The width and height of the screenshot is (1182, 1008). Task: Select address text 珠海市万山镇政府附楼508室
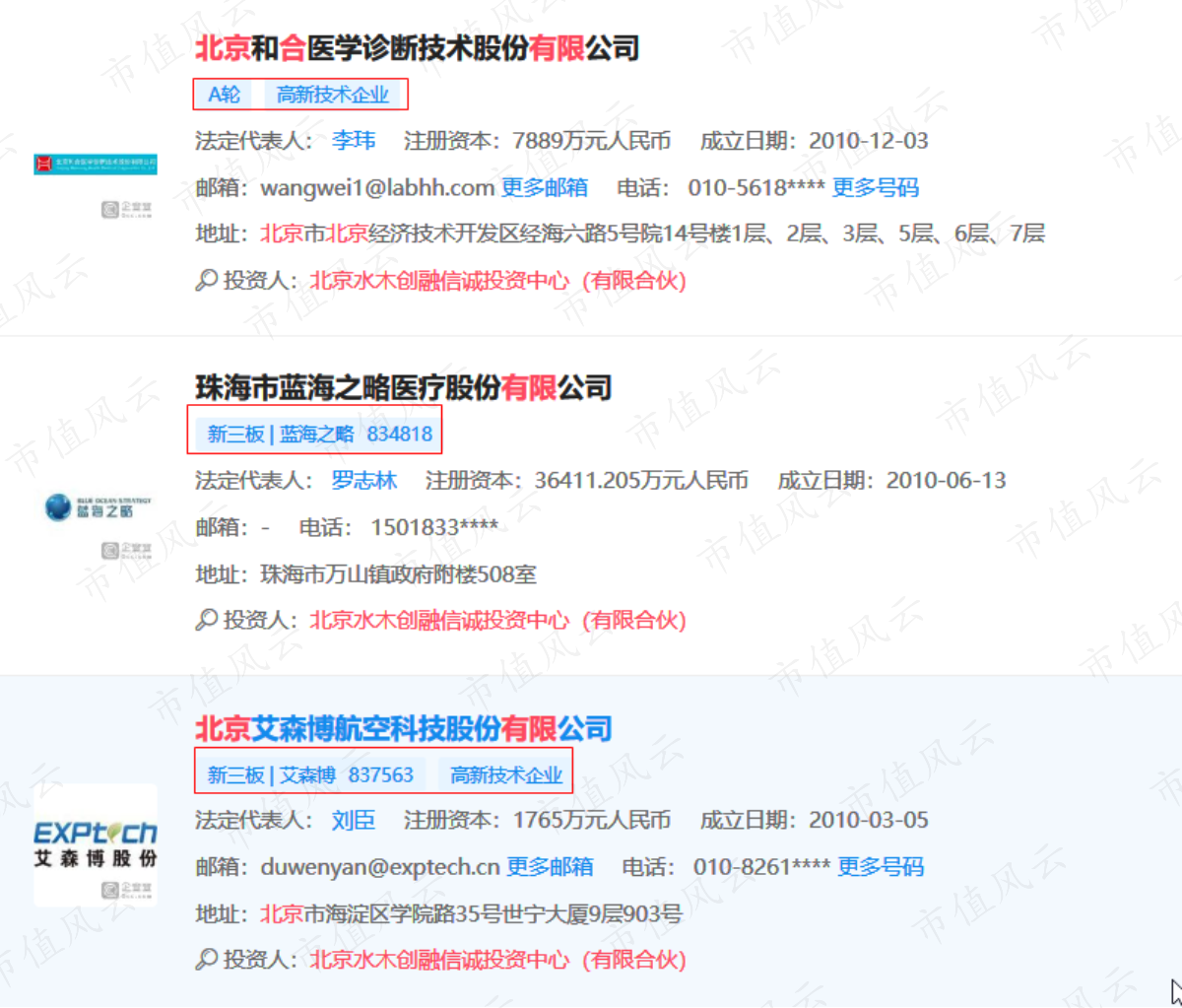click(x=398, y=574)
